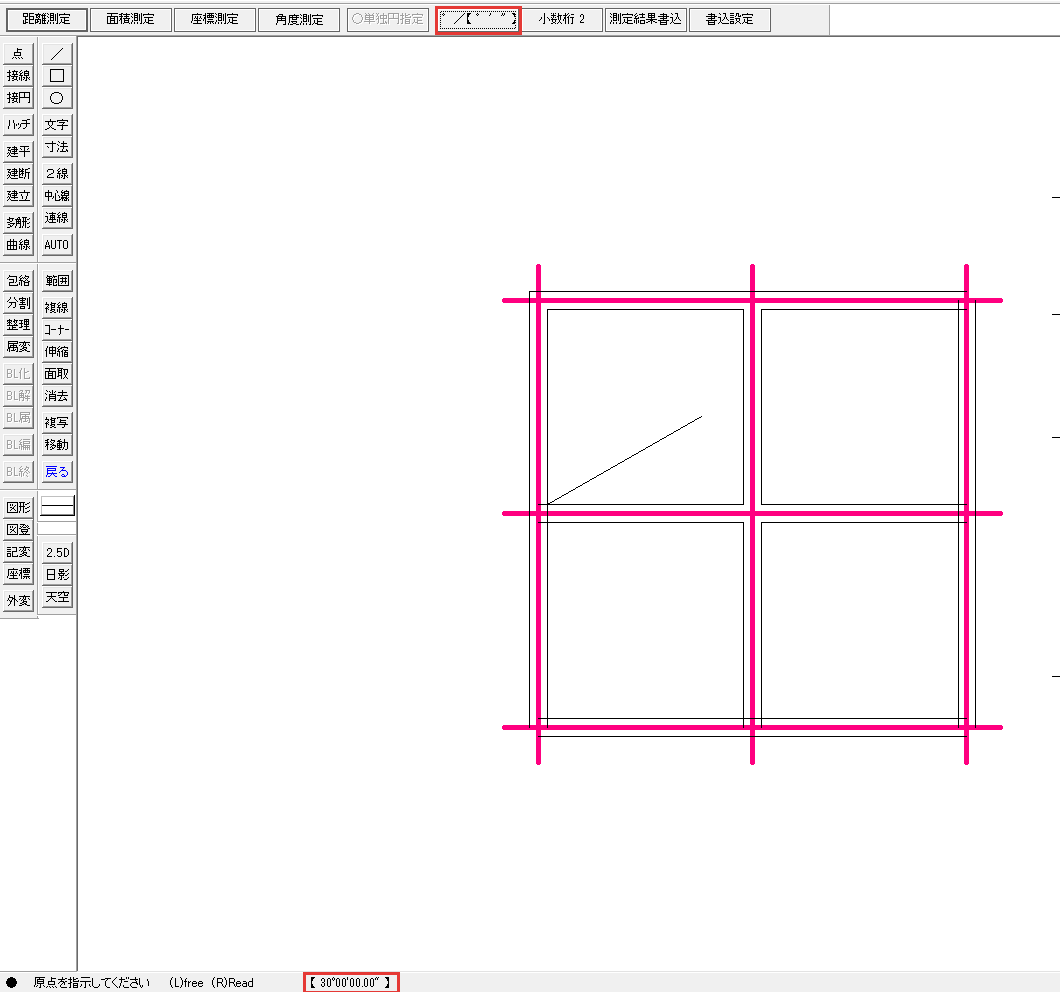Switch to 角度測定 angle measurement
Screen dimensions: 1060x992
[x=299, y=19]
